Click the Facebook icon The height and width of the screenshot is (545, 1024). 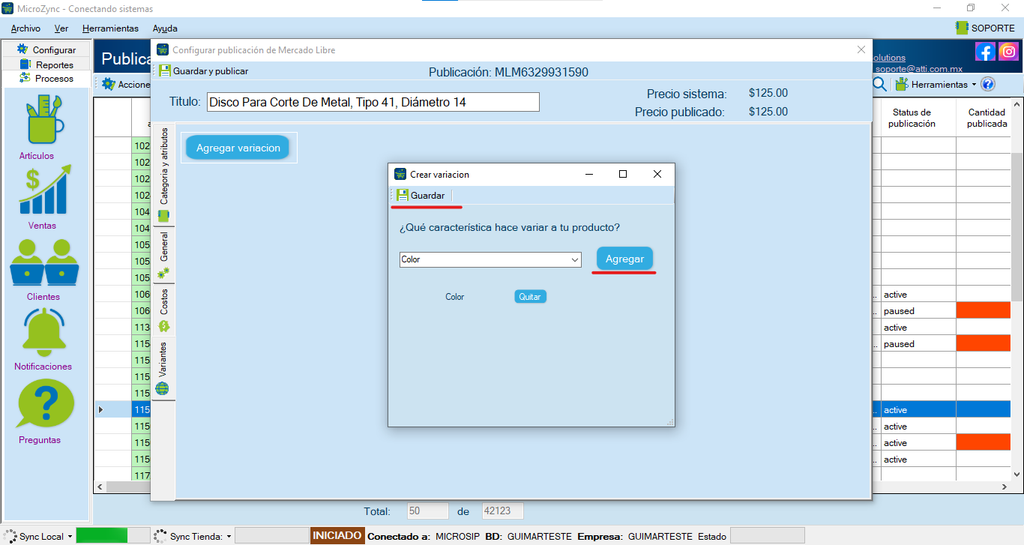pyautogui.click(x=985, y=52)
